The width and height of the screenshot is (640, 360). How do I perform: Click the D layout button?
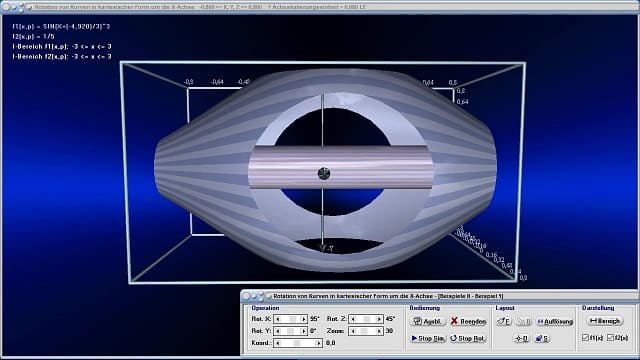pos(522,338)
